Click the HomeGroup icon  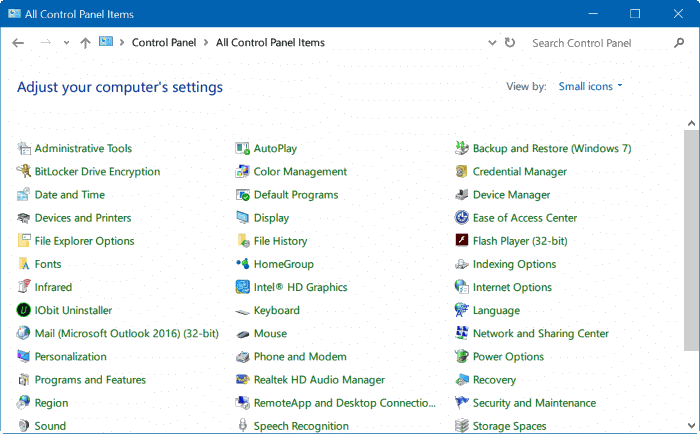242,264
